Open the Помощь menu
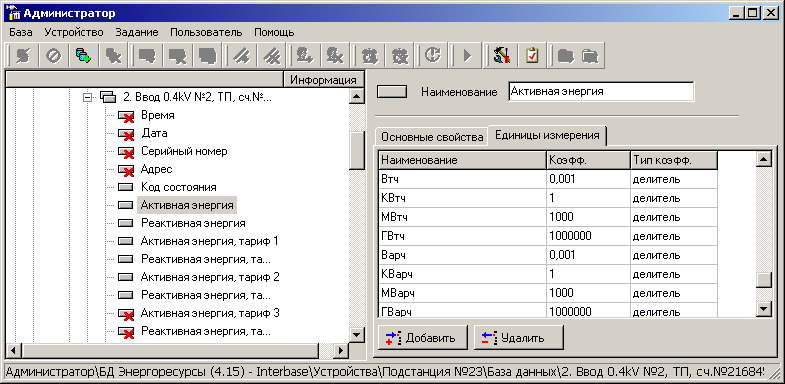The height and width of the screenshot is (384, 785). click(x=274, y=33)
